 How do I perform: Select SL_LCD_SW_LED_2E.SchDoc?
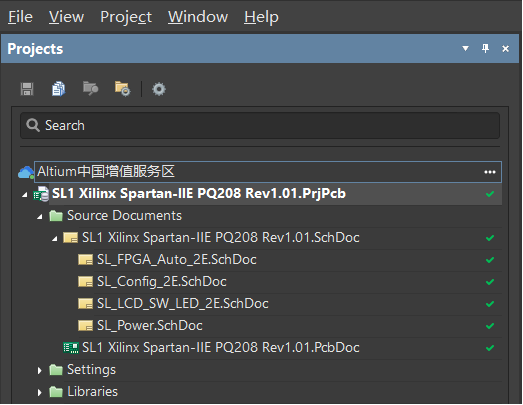[183, 304]
